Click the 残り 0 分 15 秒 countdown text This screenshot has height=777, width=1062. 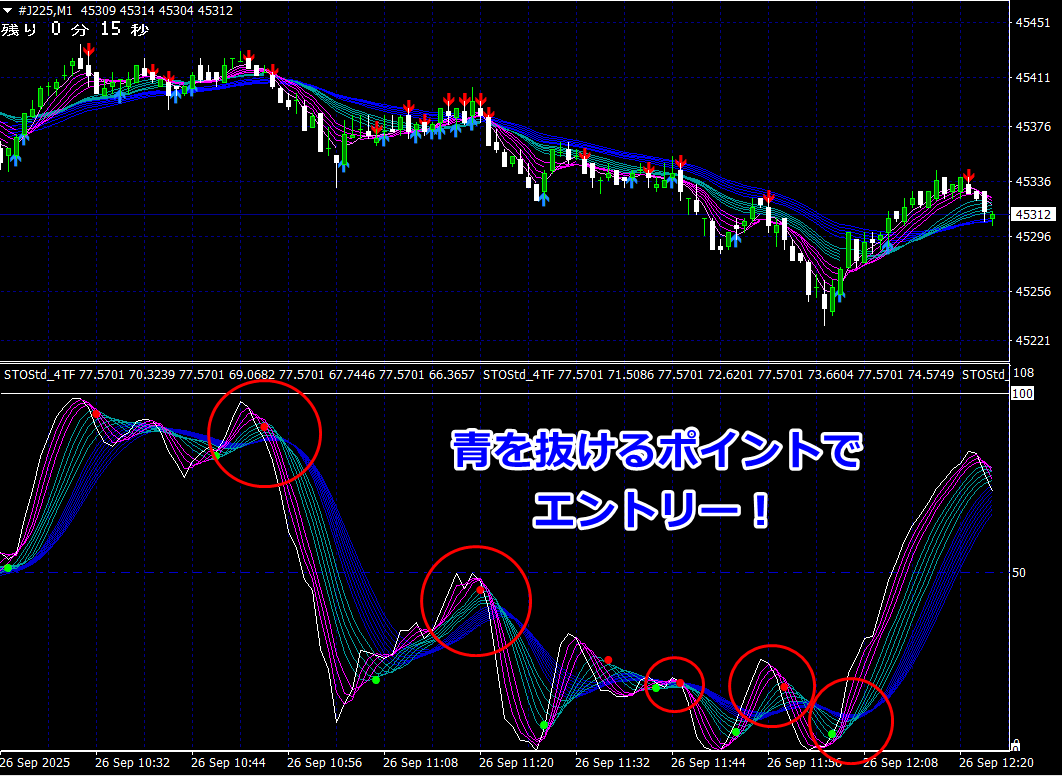(75, 29)
